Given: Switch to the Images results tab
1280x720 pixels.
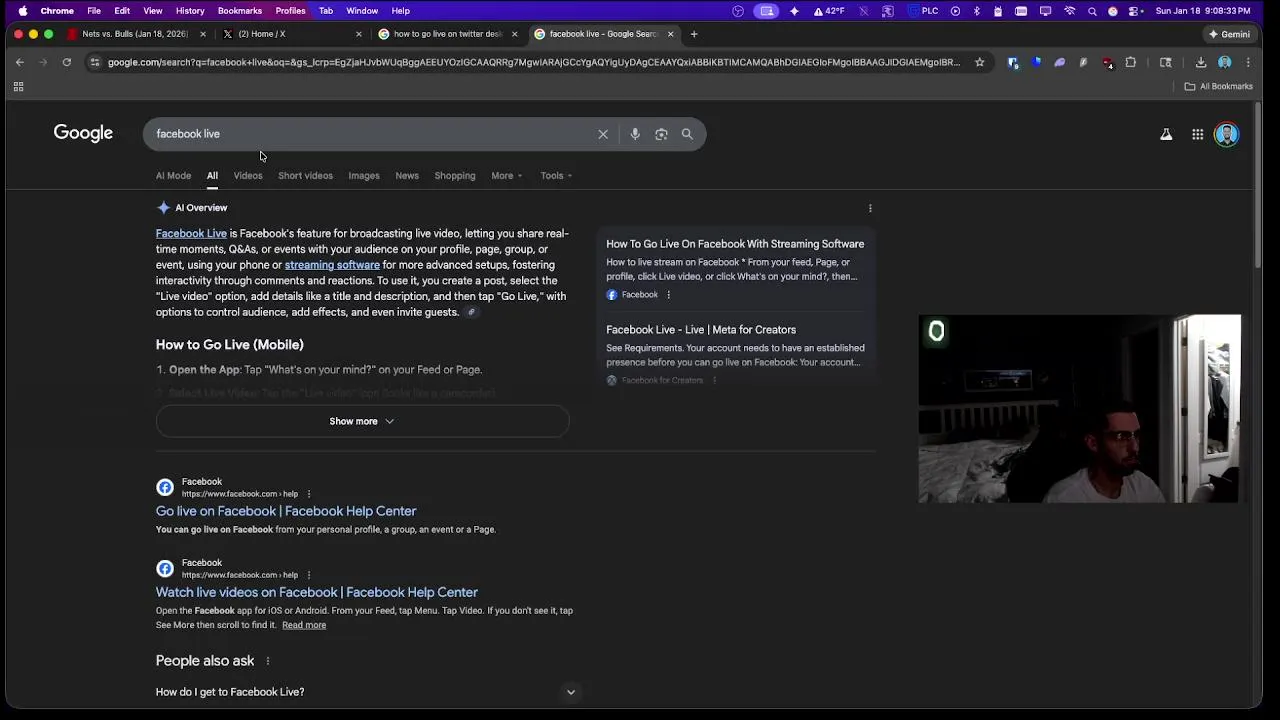Looking at the screenshot, I should tap(364, 176).
